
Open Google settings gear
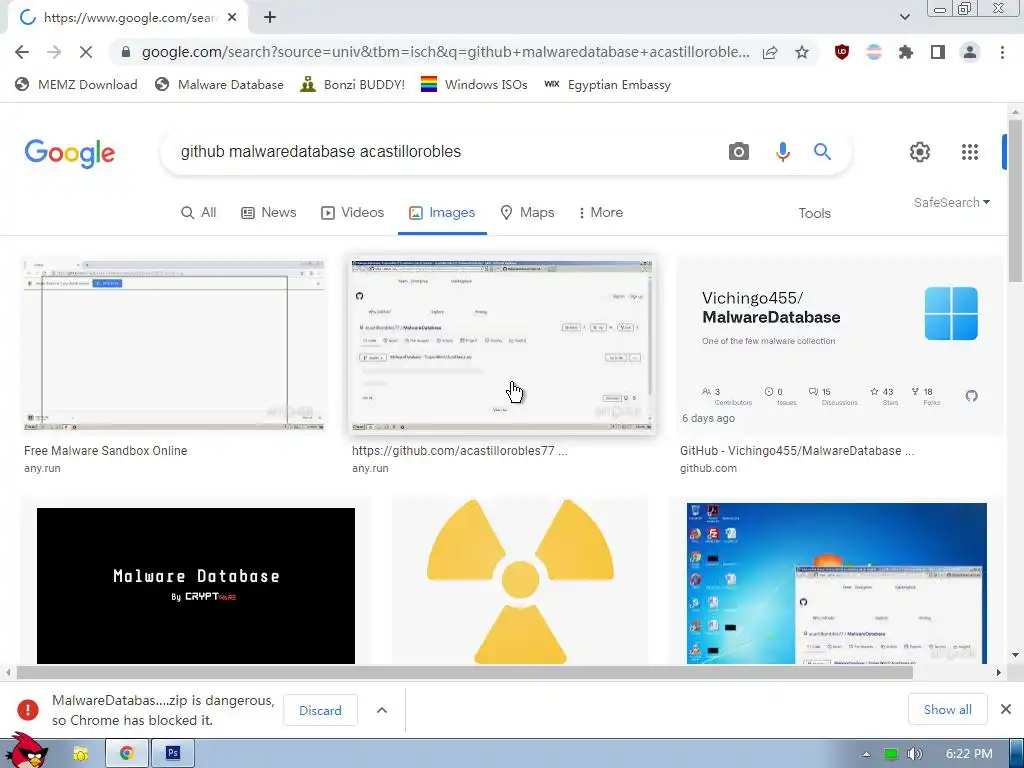pos(920,152)
